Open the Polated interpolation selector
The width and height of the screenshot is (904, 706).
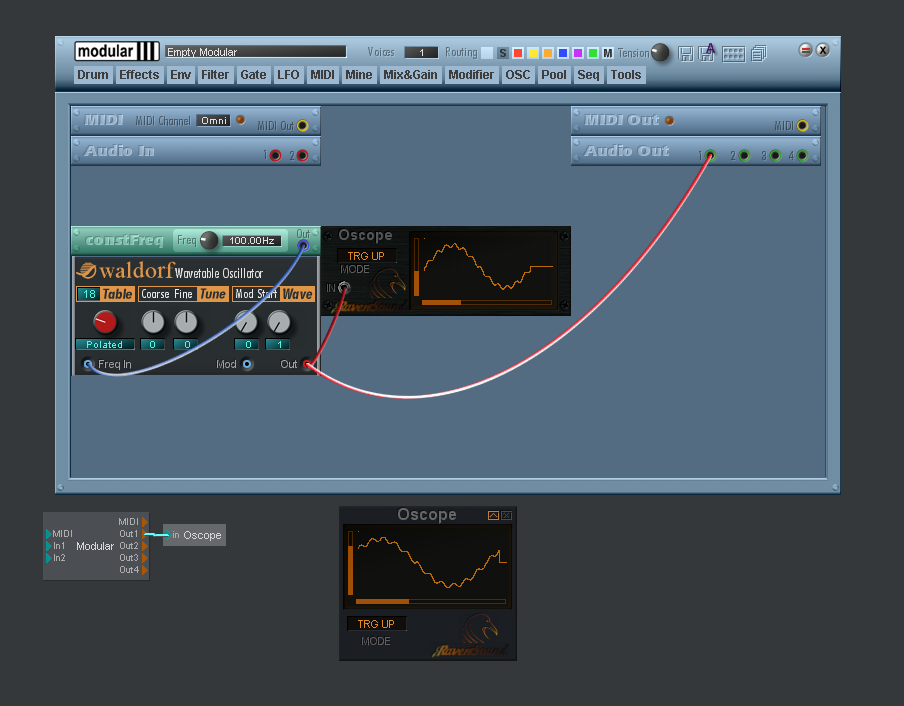coord(105,345)
